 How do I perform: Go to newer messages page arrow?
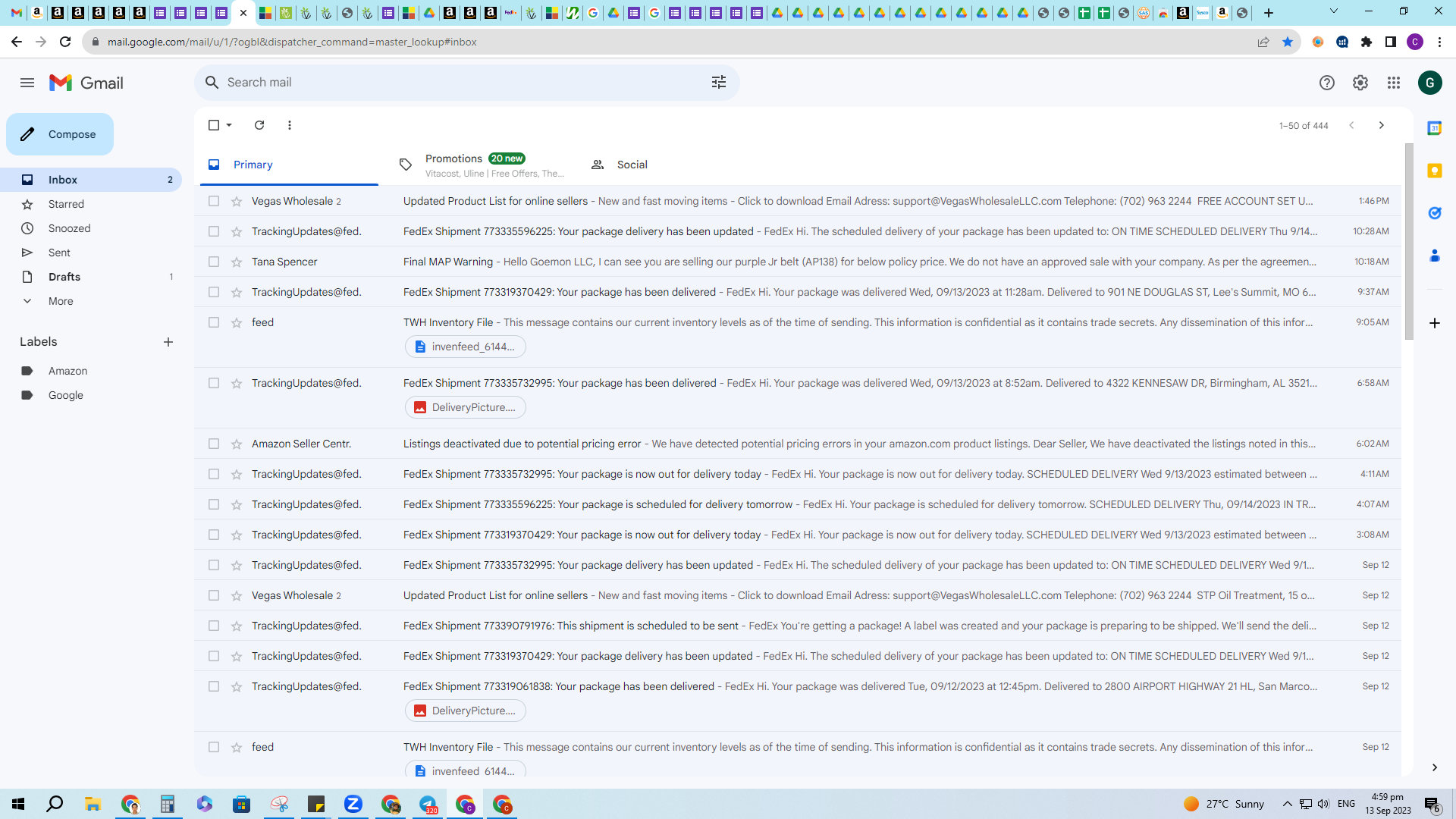click(x=1351, y=125)
